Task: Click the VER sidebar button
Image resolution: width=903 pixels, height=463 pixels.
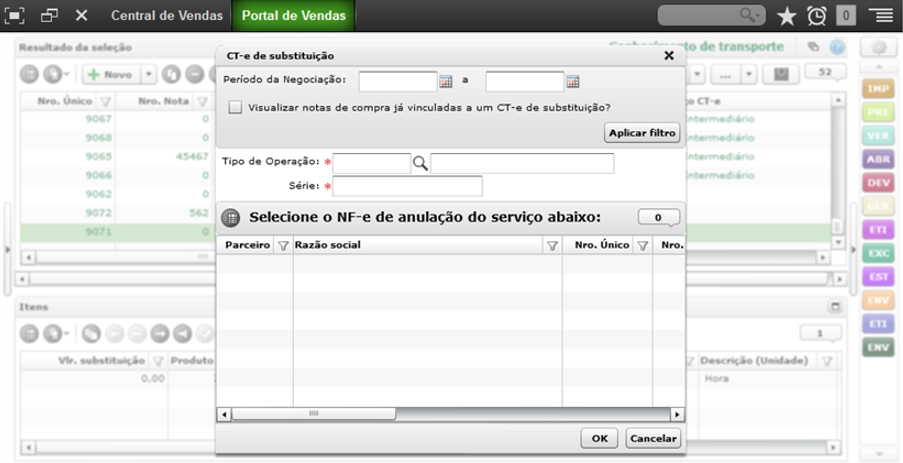Action: [x=878, y=136]
